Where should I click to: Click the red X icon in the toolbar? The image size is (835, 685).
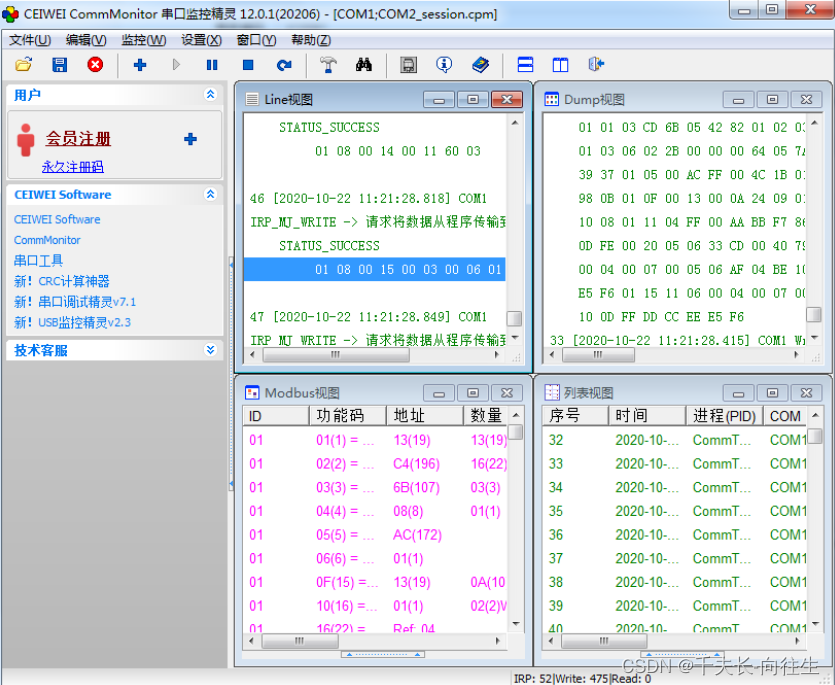click(95, 65)
